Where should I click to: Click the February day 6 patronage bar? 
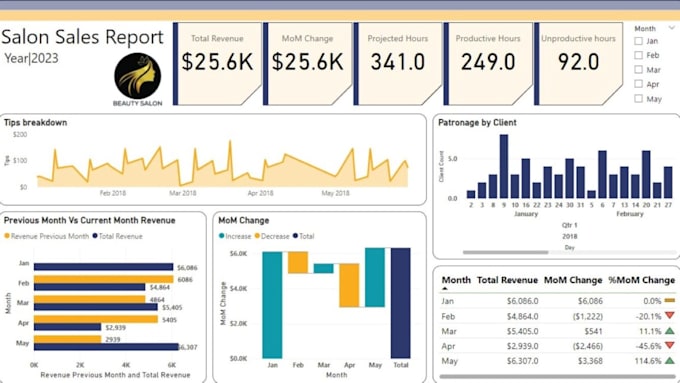pyautogui.click(x=602, y=175)
